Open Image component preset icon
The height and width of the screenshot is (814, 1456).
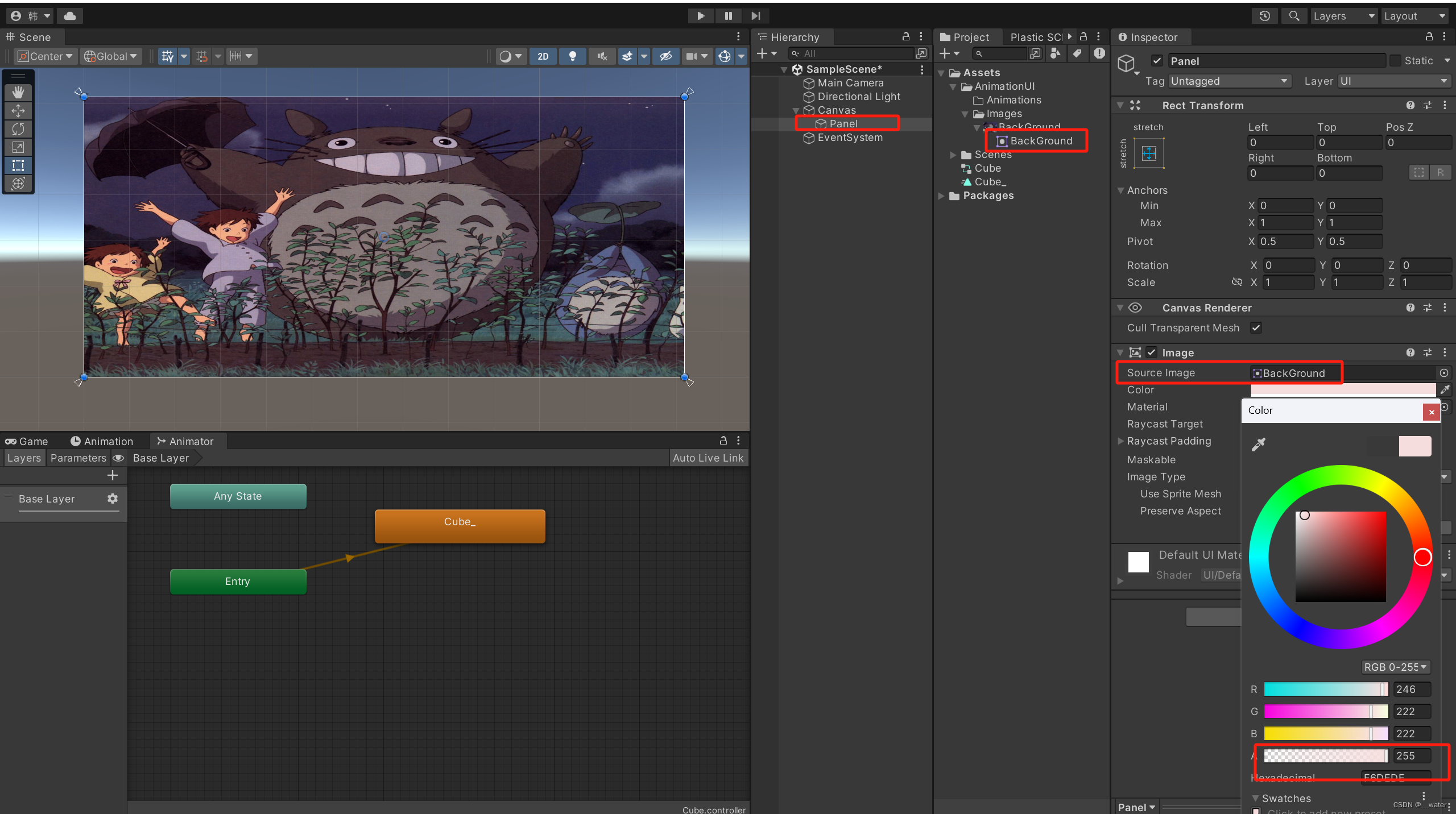click(1428, 353)
